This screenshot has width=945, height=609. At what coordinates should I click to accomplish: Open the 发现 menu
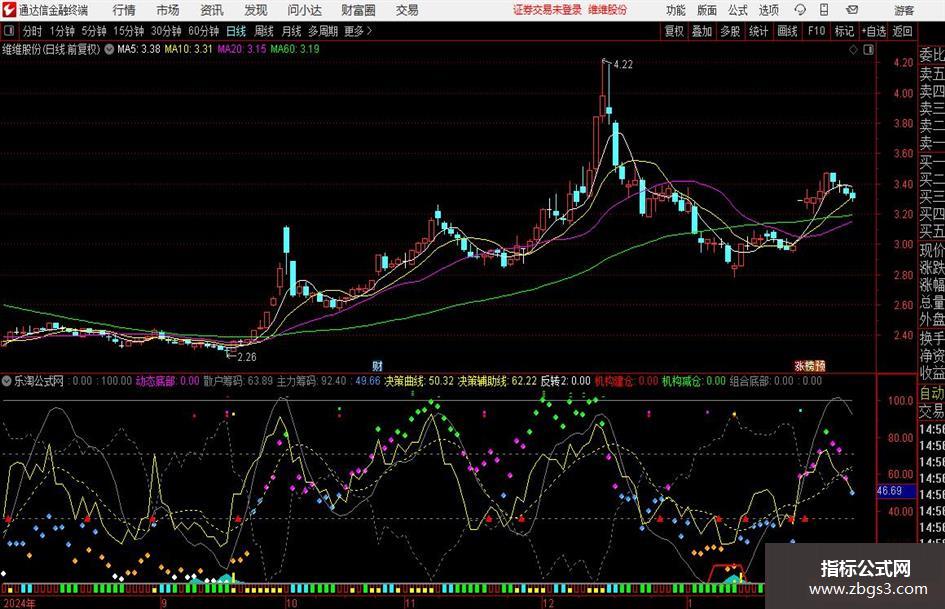point(256,10)
